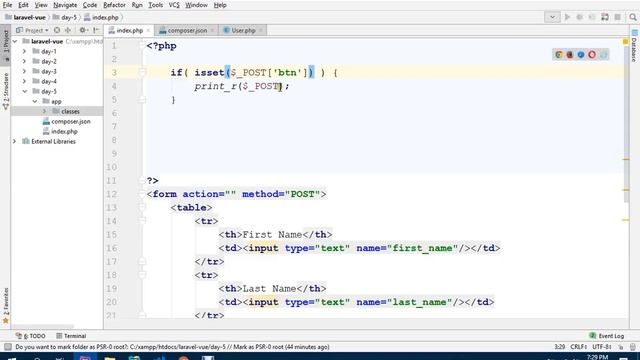Close the composer.json editor tab

(x=212, y=31)
